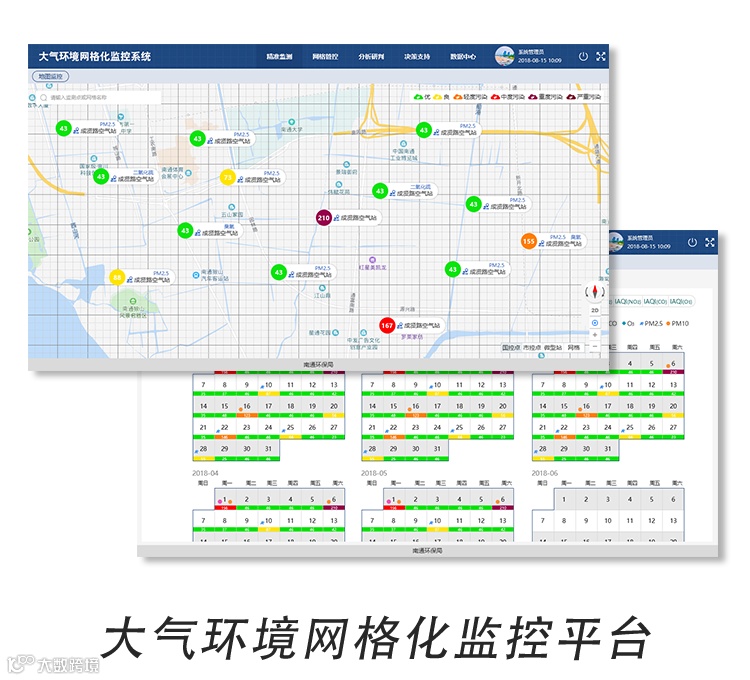Viewport: 750px width, 680px height.
Task: Switch to the IAQI(CO) tab
Action: click(x=655, y=302)
